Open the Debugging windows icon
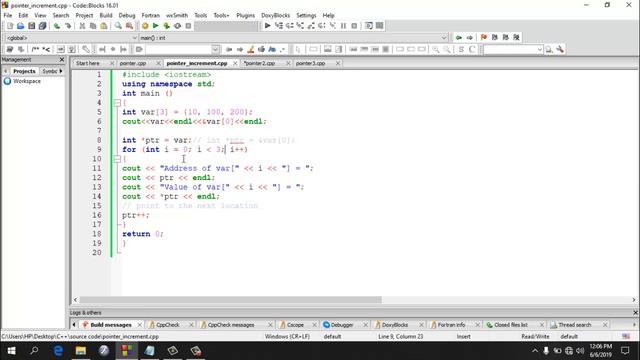Image resolution: width=640 pixels, height=360 pixels. click(369, 26)
